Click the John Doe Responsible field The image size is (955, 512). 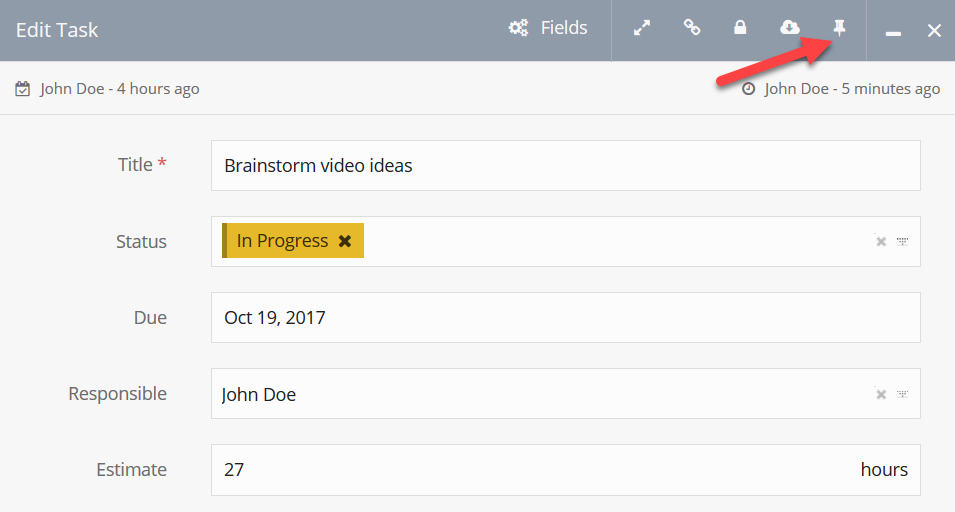pyautogui.click(x=540, y=394)
